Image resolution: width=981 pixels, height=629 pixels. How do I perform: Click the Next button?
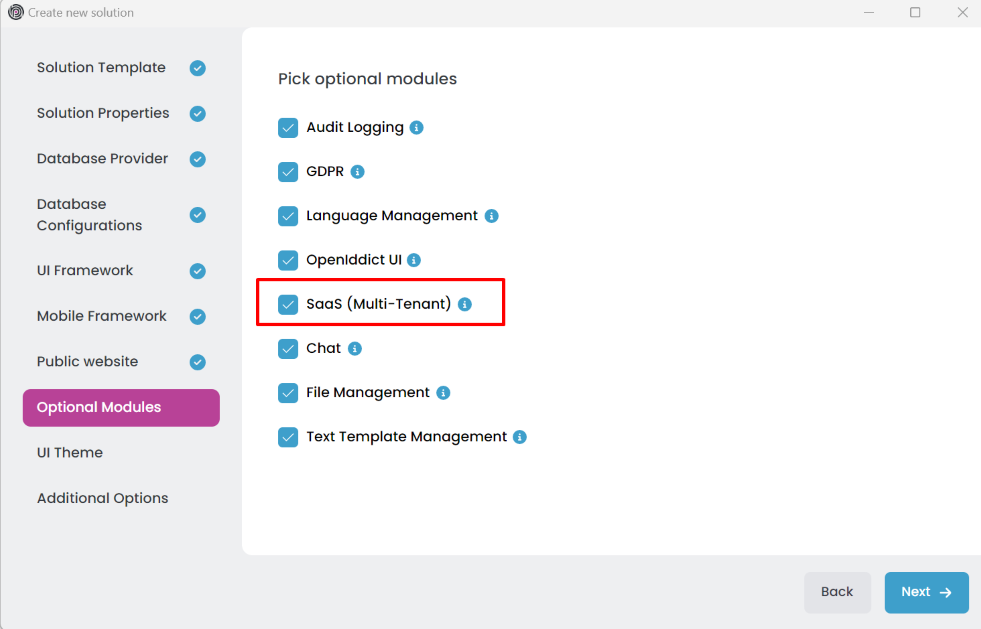926,592
